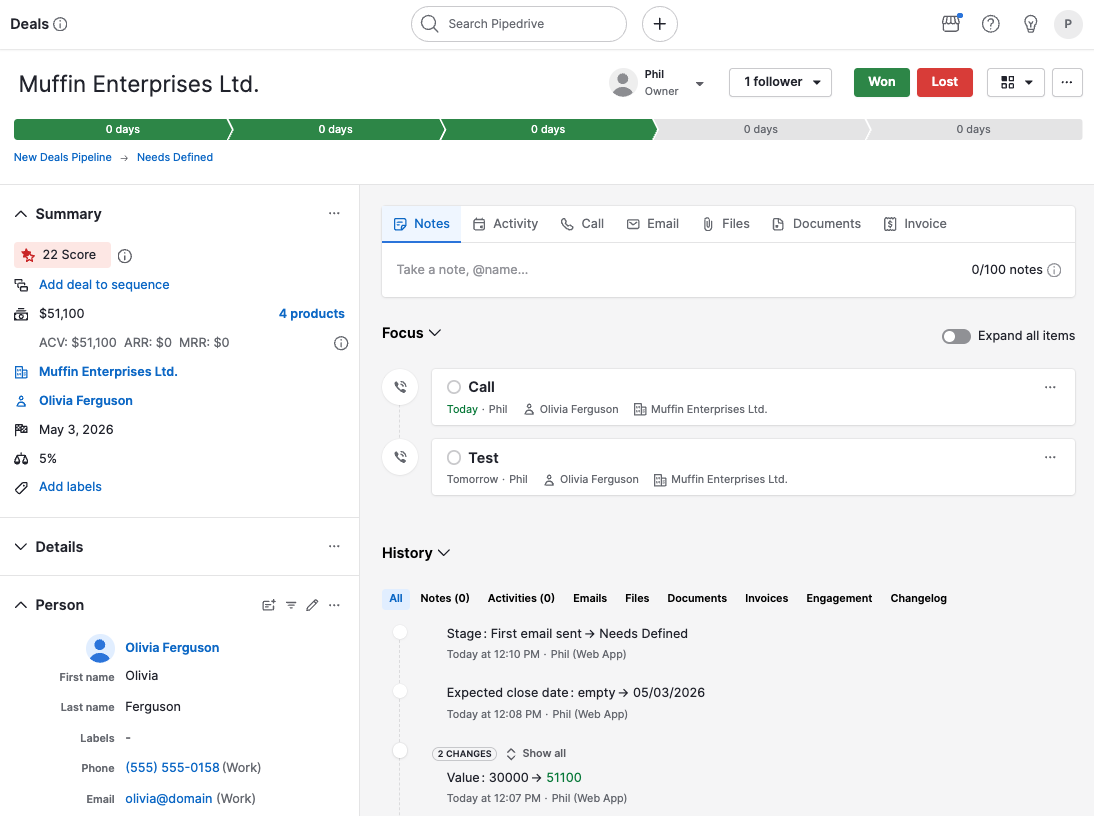1094x816 pixels.
Task: Click the fourth pipeline stage segment
Action: coord(760,129)
